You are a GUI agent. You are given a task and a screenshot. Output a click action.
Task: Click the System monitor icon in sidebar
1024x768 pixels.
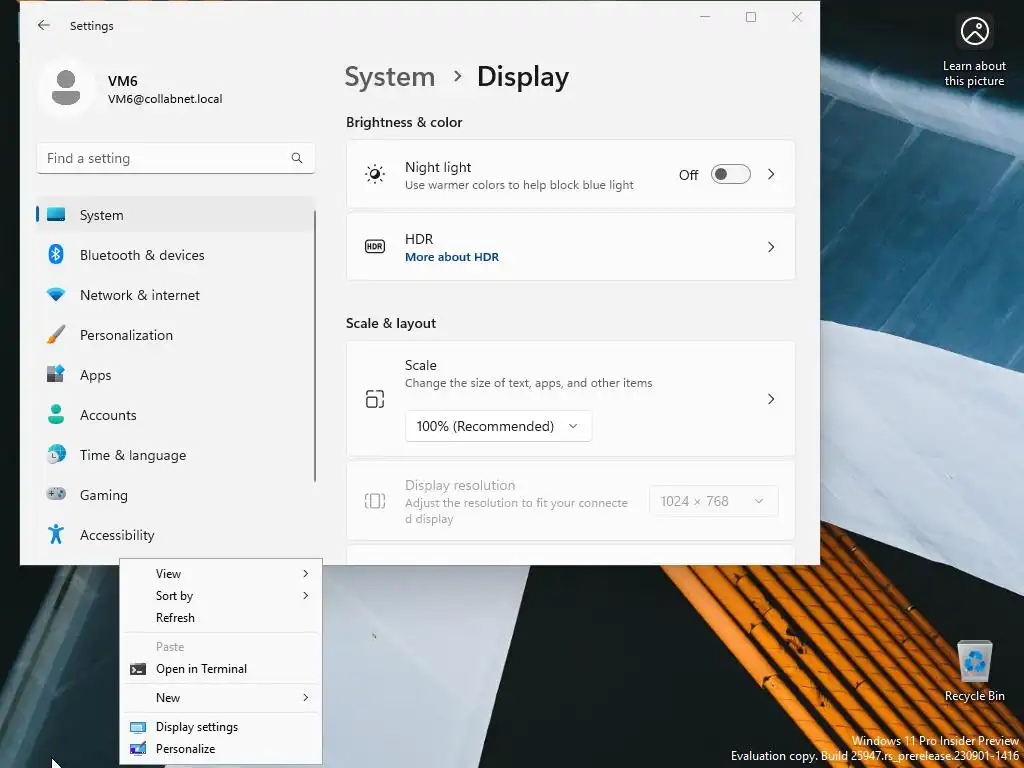click(x=56, y=215)
